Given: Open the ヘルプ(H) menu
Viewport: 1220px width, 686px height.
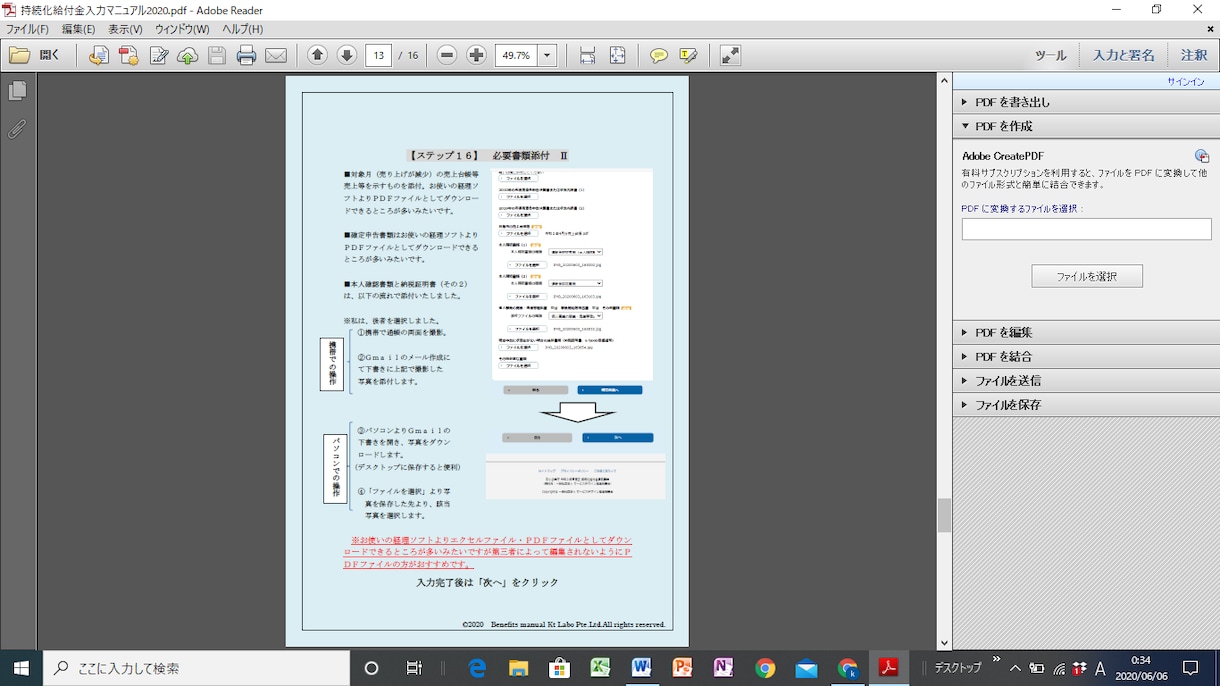Looking at the screenshot, I should [242, 30].
